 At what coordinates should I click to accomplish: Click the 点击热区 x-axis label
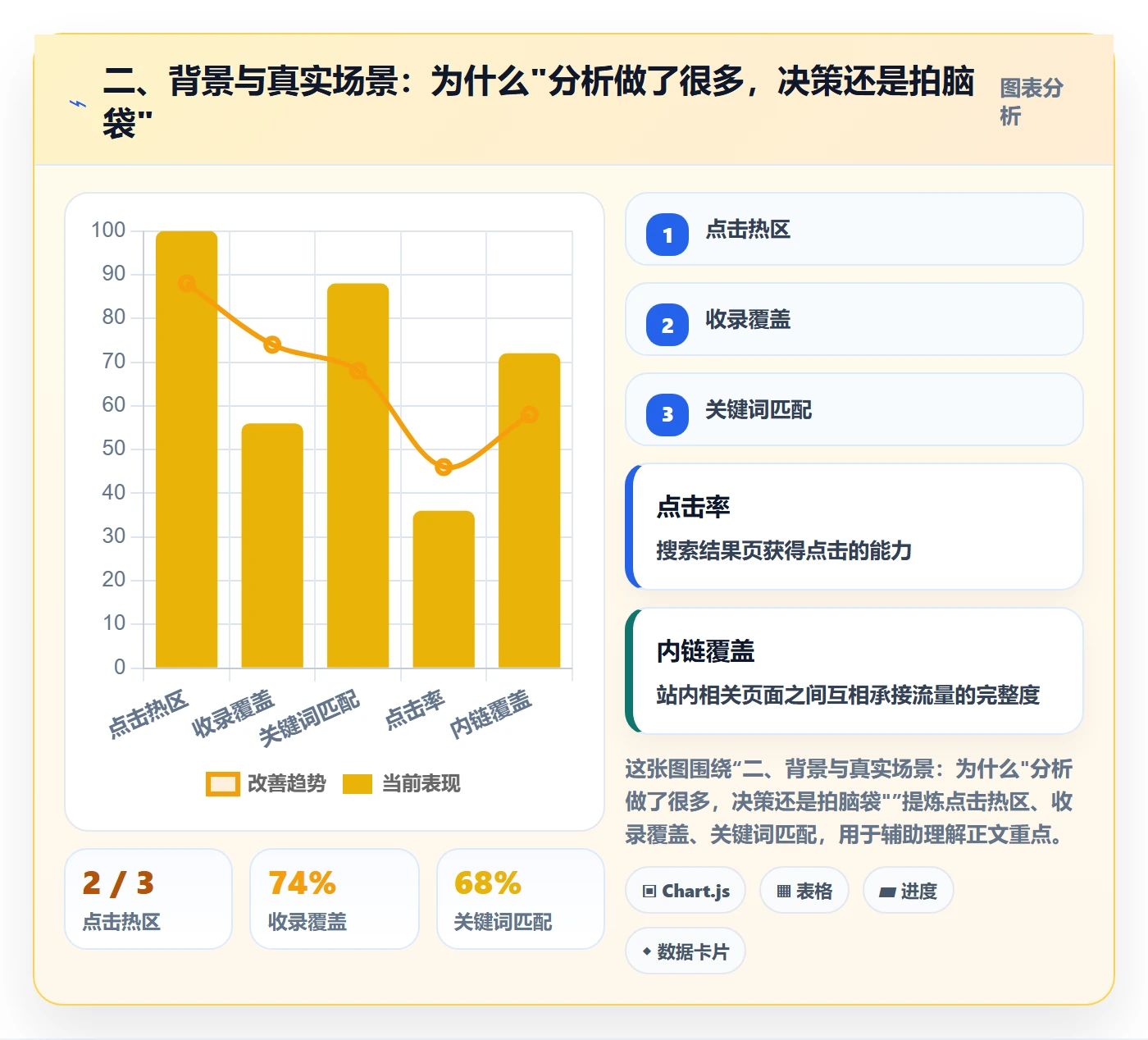tap(148, 714)
